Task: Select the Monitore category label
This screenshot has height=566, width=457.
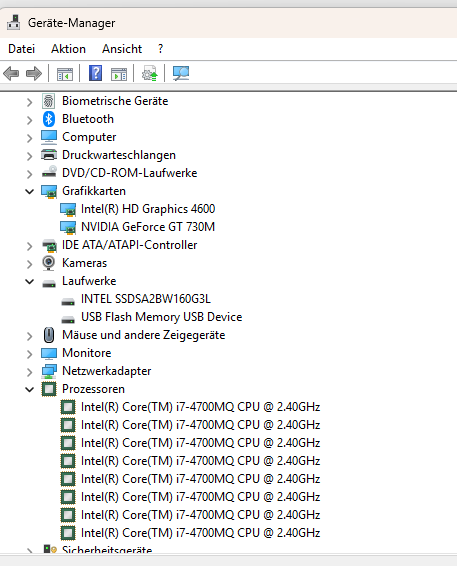Action: coord(87,353)
